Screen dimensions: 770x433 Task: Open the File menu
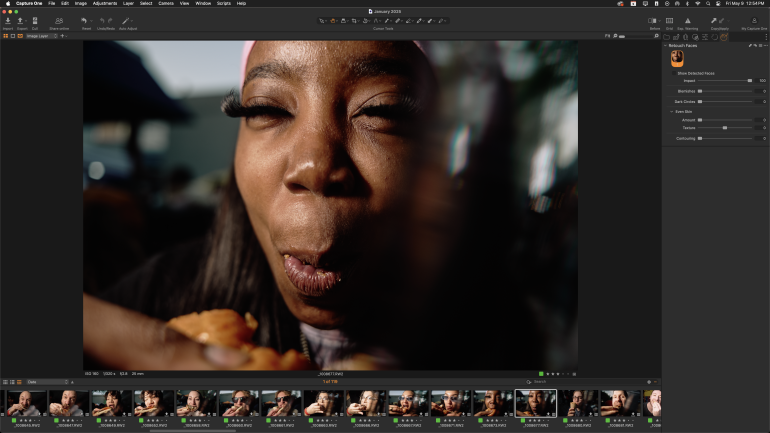(x=52, y=3)
